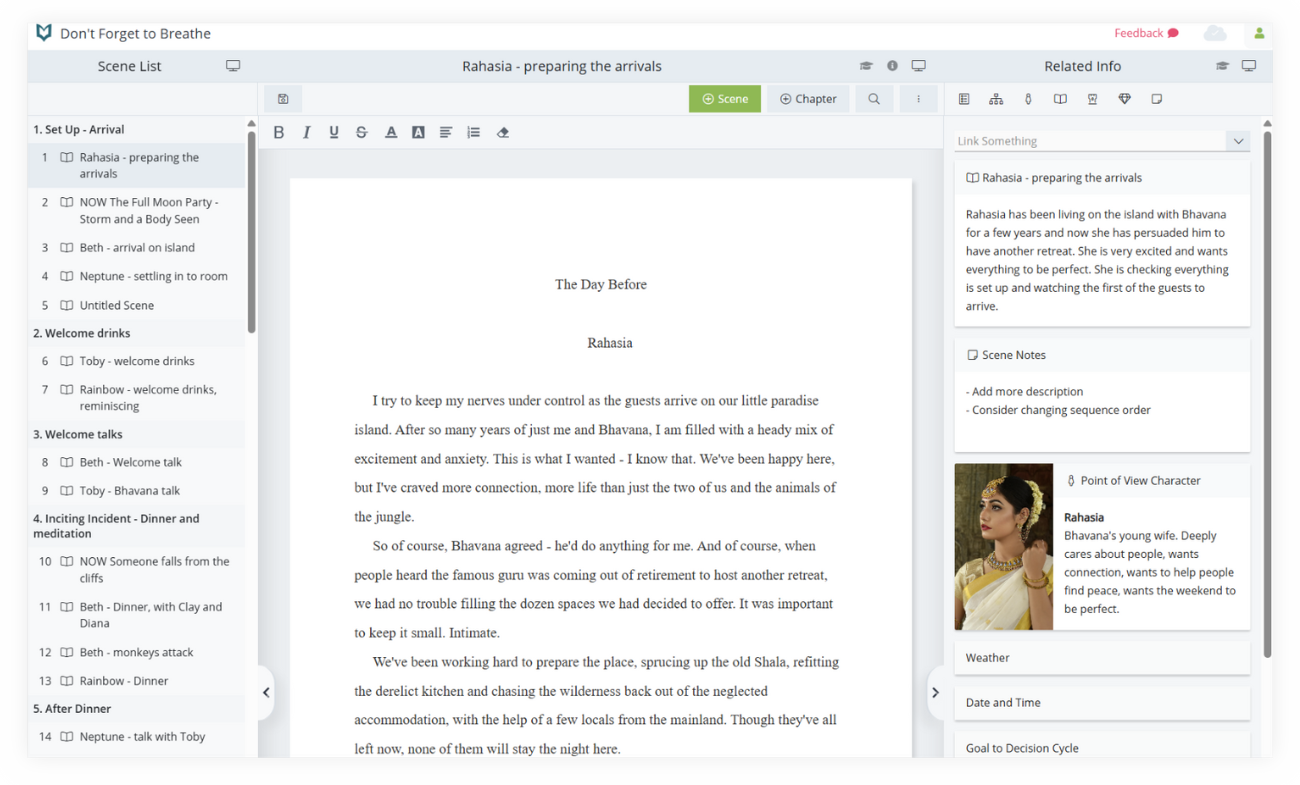Open scene Beth - arrival on island

[136, 247]
